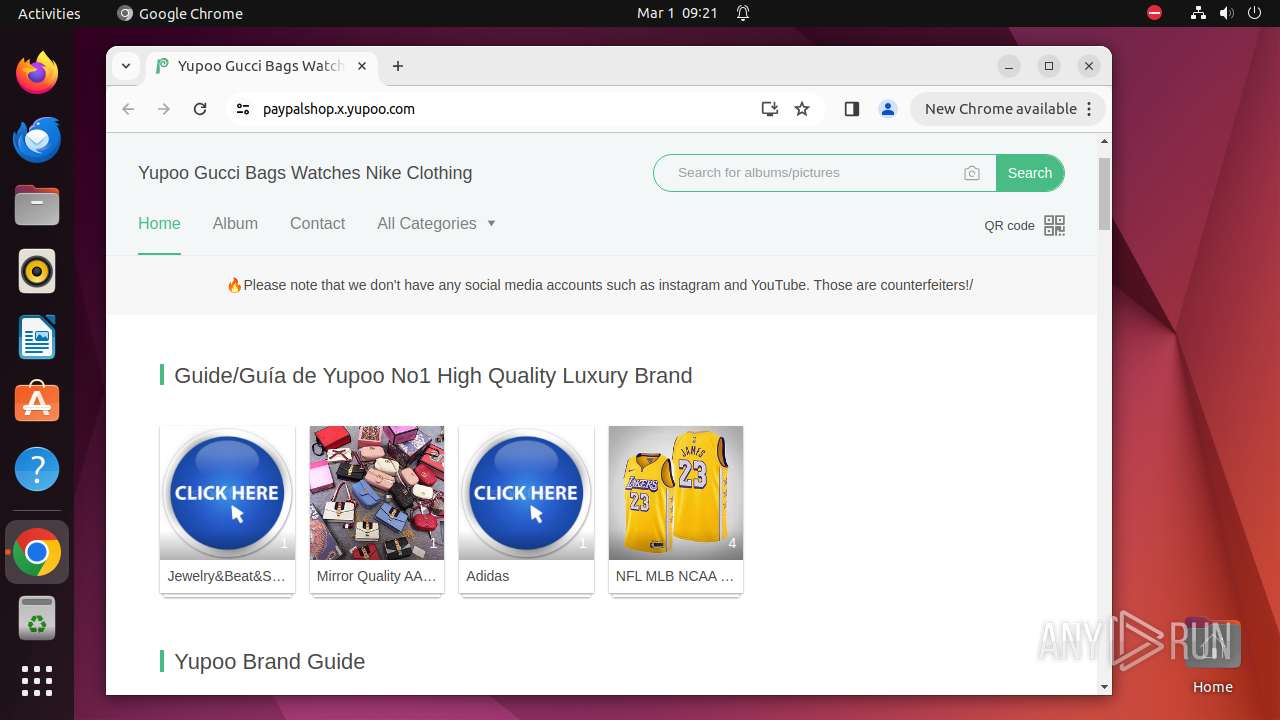Open CLICK HERE thumbnail above Adidas
1280x720 pixels.
pos(526,493)
